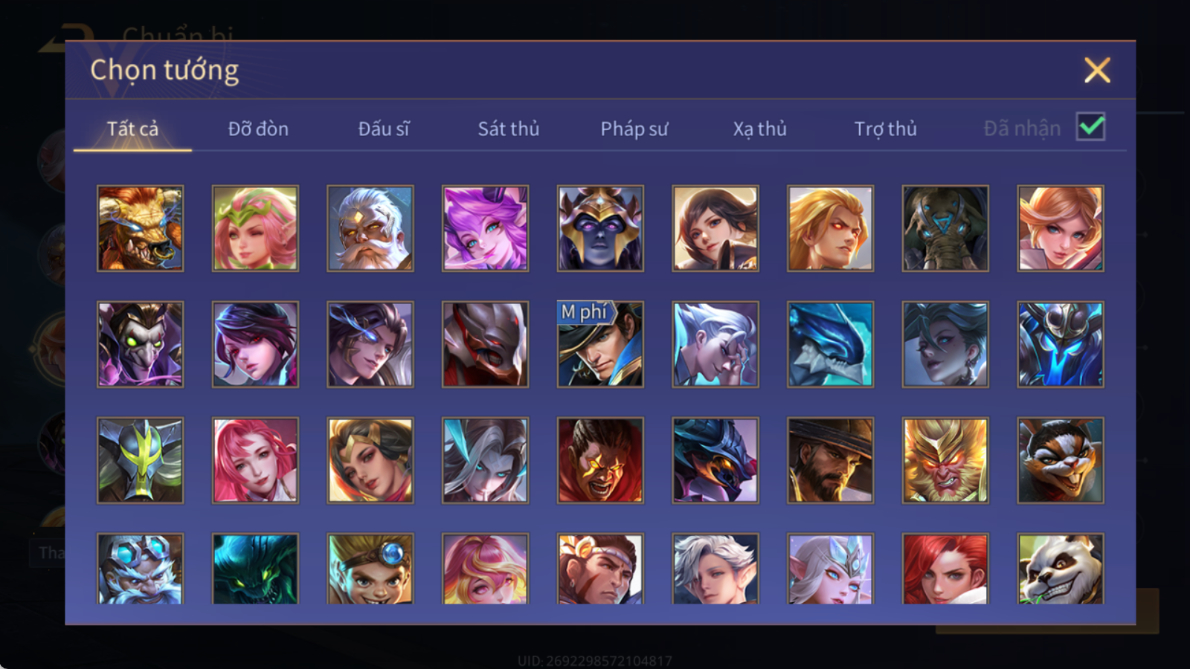Select the golden monkey king hero
The width and height of the screenshot is (1190, 669).
point(946,460)
